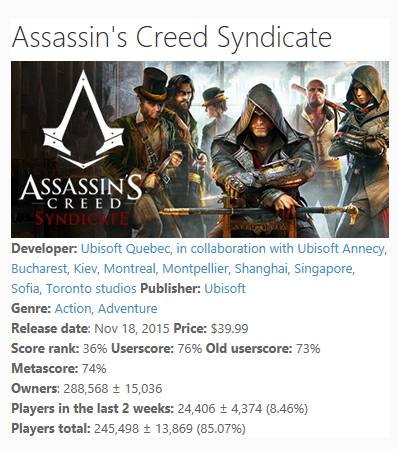Visit the Montpellier studio link
The image size is (399, 449).
tap(195, 269)
